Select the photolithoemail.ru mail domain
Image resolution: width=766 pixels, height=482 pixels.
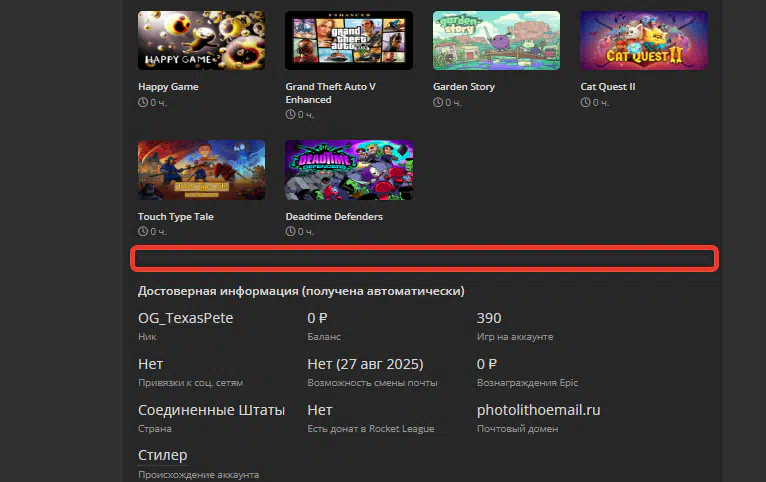[x=538, y=410]
